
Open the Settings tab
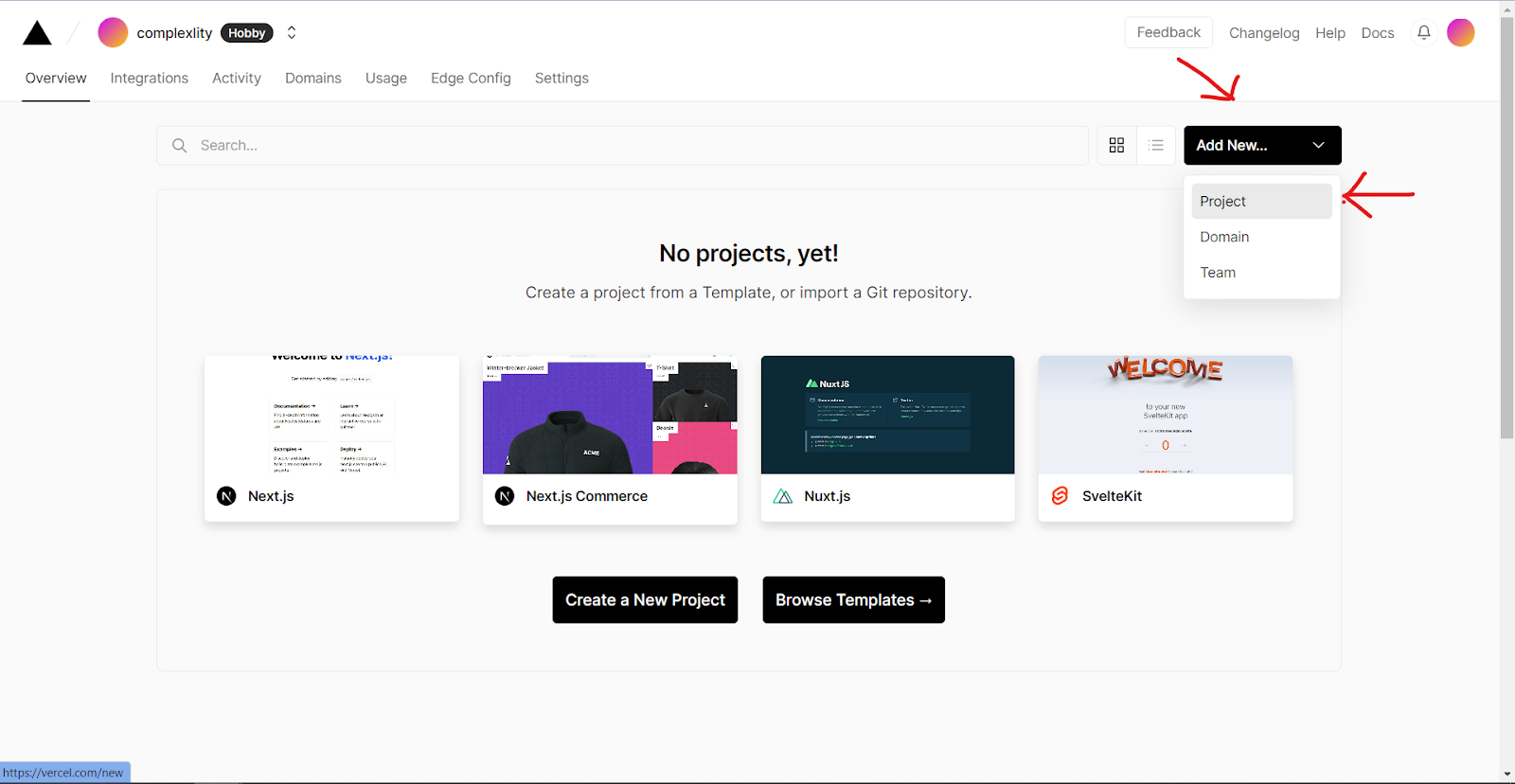[x=561, y=78]
